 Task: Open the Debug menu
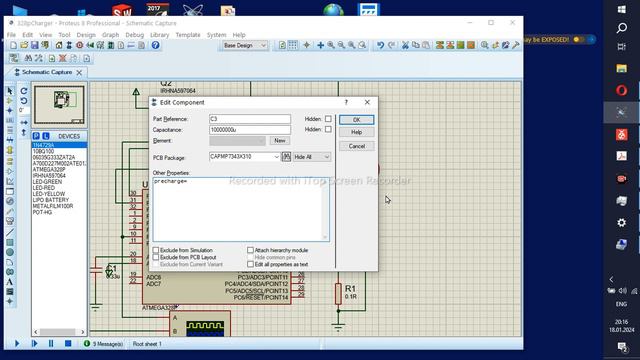[134, 35]
